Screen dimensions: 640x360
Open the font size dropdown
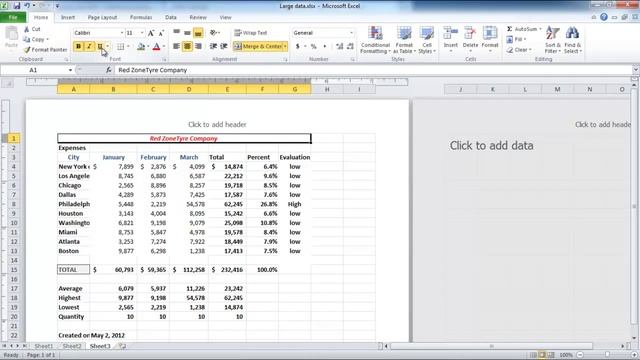tap(142, 33)
